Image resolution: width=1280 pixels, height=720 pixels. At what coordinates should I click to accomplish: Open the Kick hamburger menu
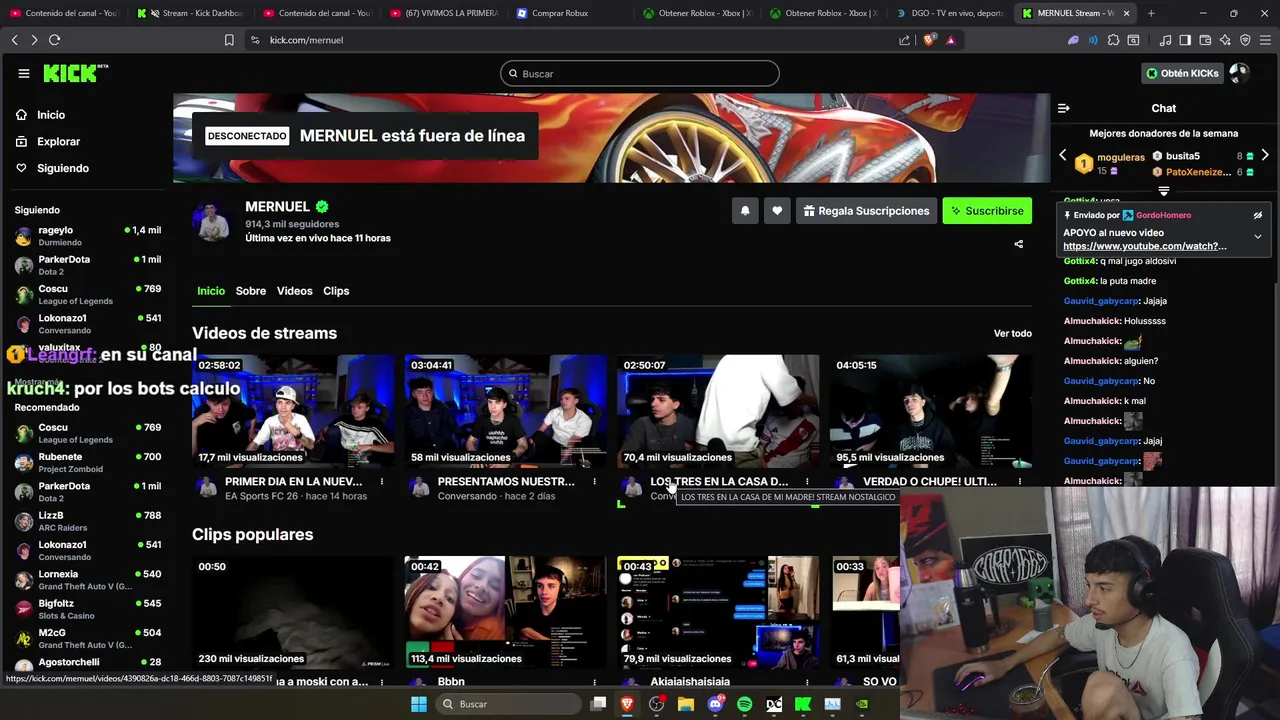pos(24,73)
